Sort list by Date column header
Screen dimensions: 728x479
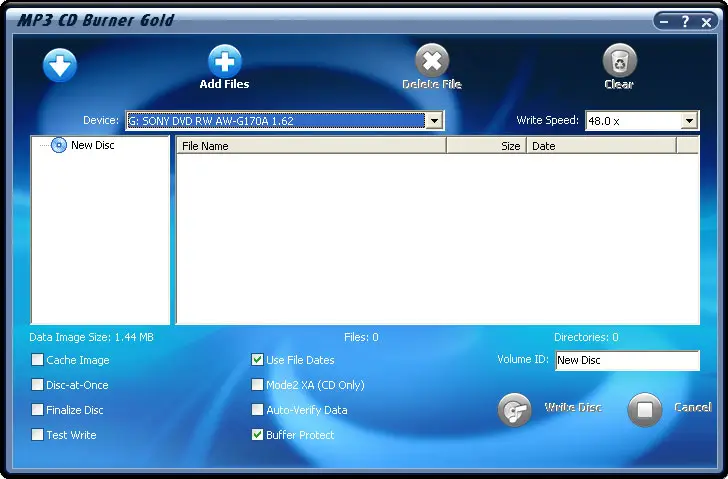coord(601,146)
